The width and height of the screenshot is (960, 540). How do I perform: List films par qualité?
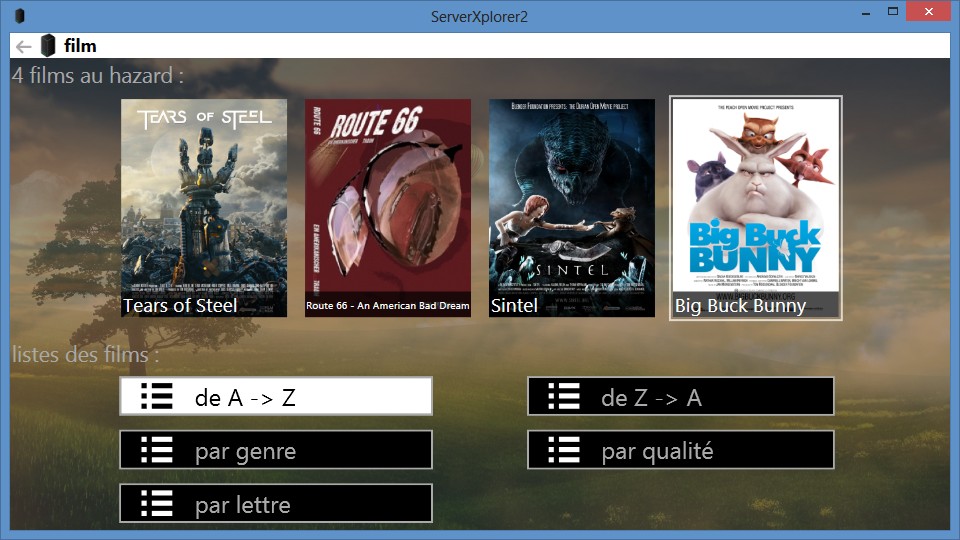681,450
